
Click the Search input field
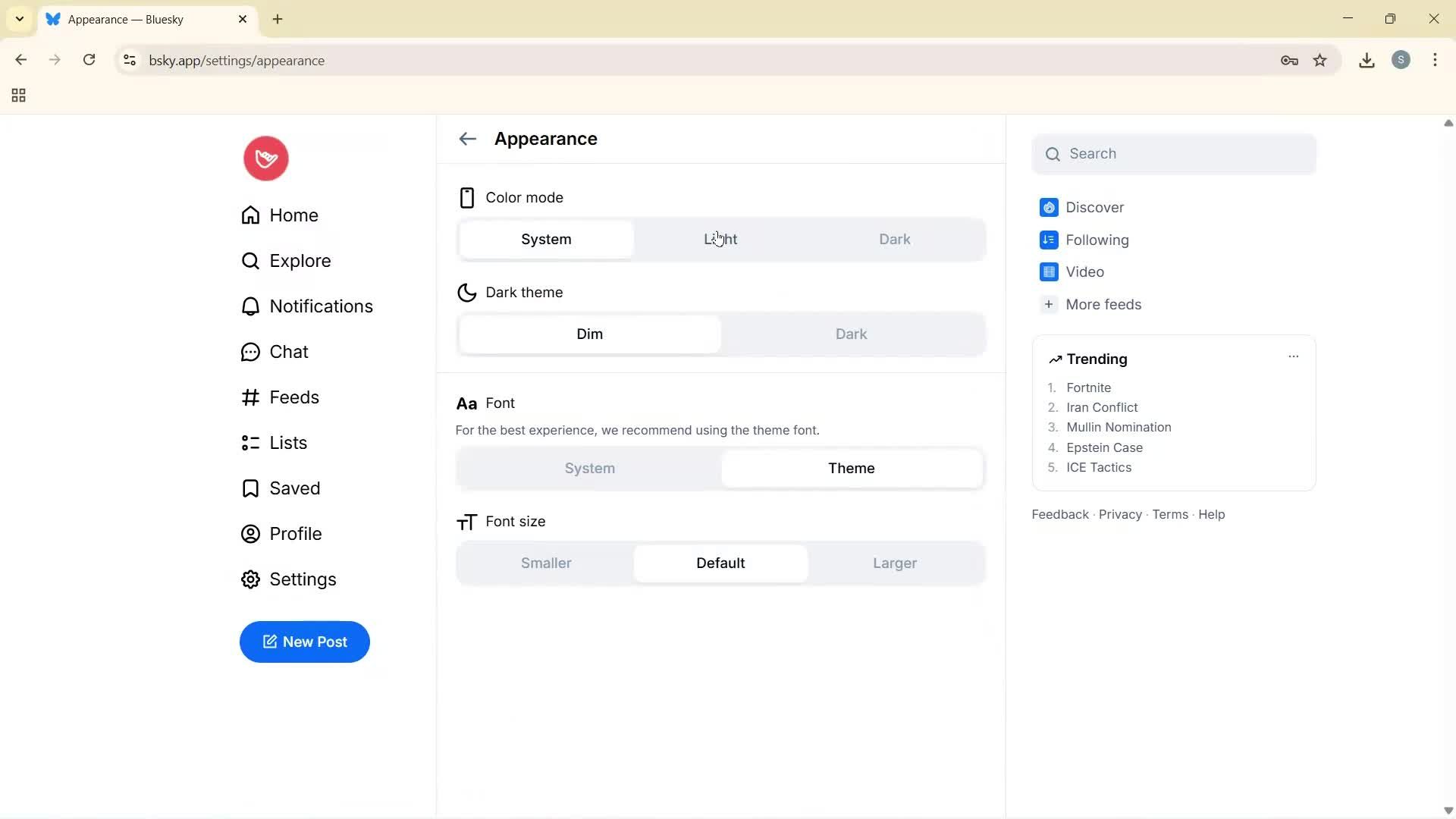1174,153
